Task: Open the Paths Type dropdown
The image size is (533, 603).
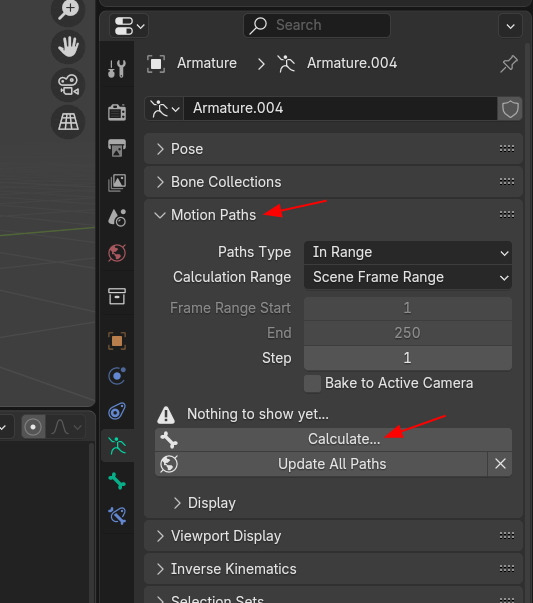Action: point(408,252)
